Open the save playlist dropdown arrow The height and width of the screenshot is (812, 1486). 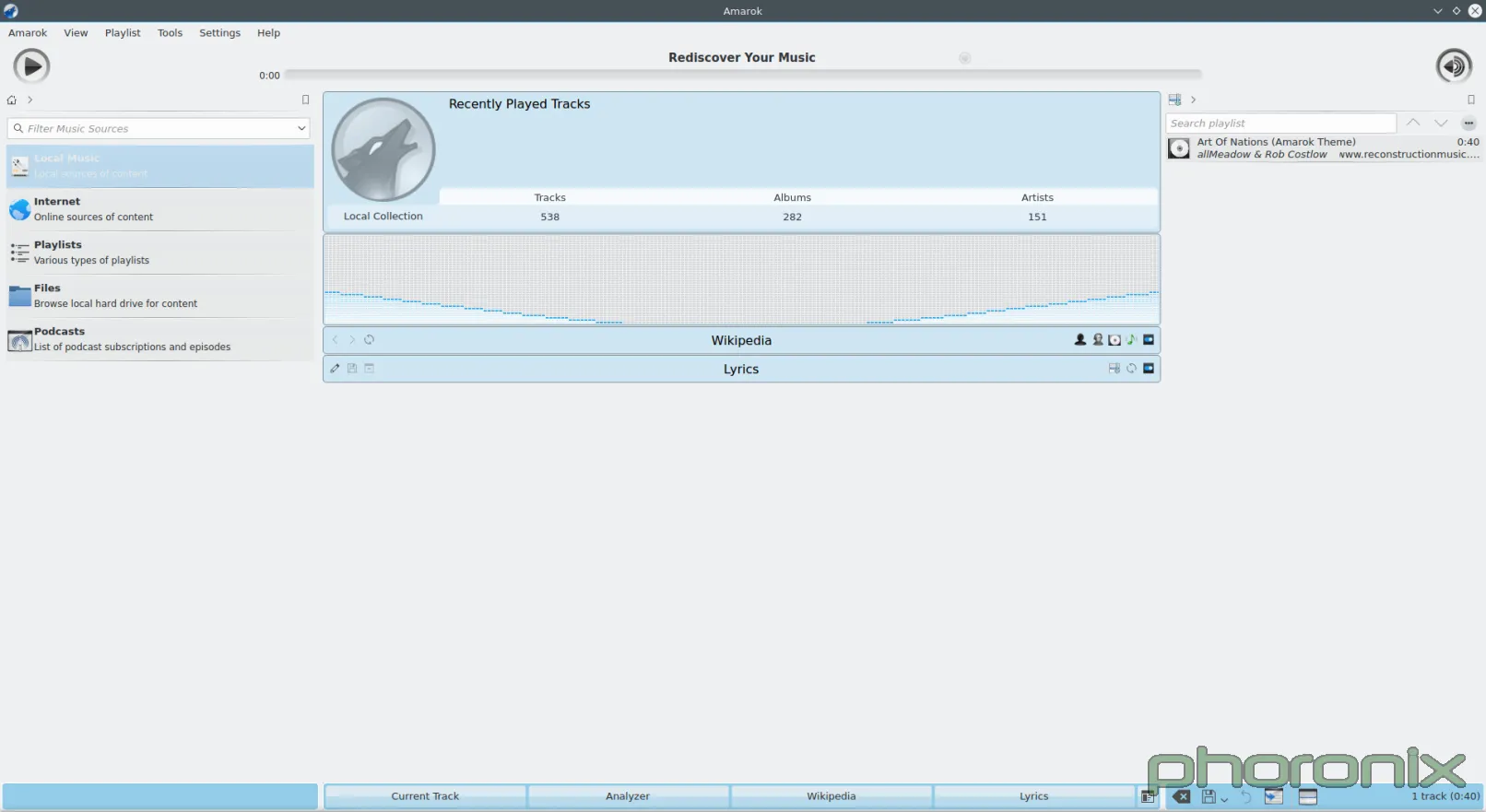[x=1224, y=799]
